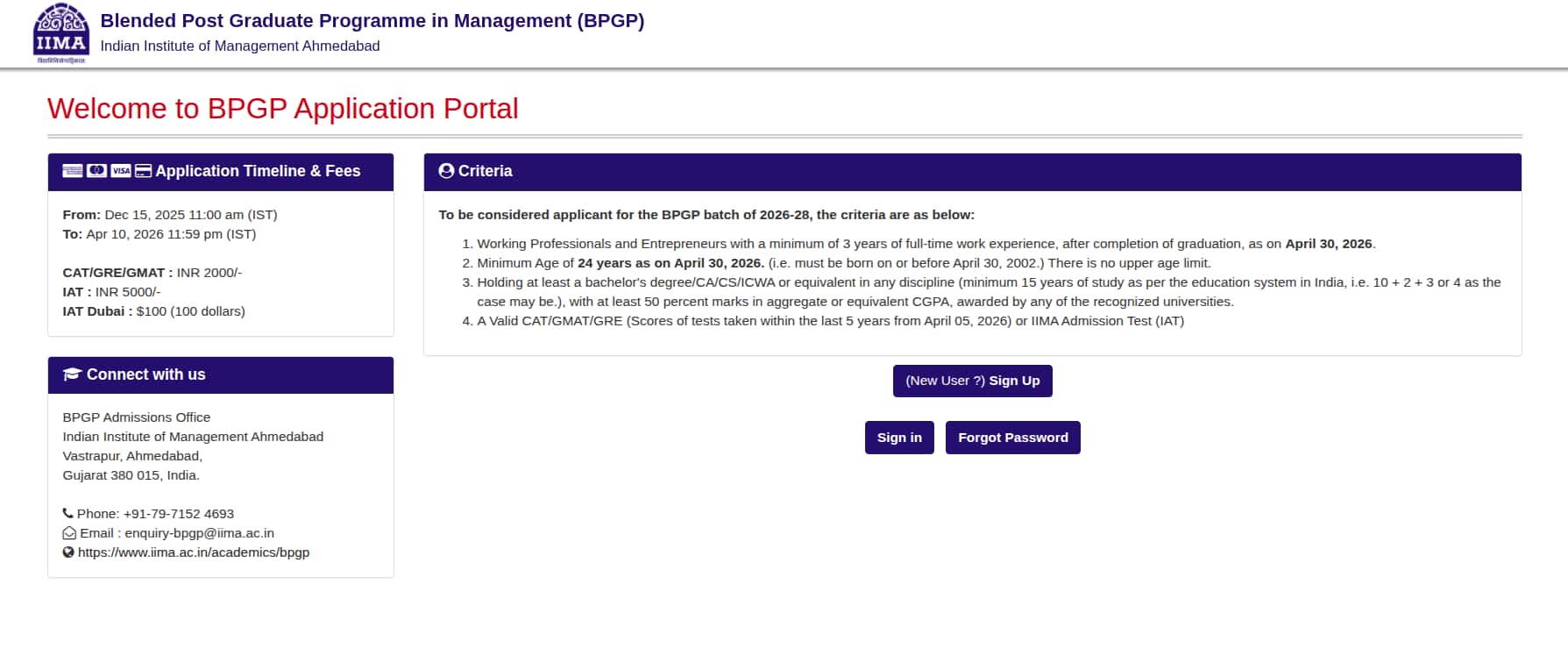Click the phone handset icon
The height and width of the screenshot is (670, 1568).
coord(68,514)
